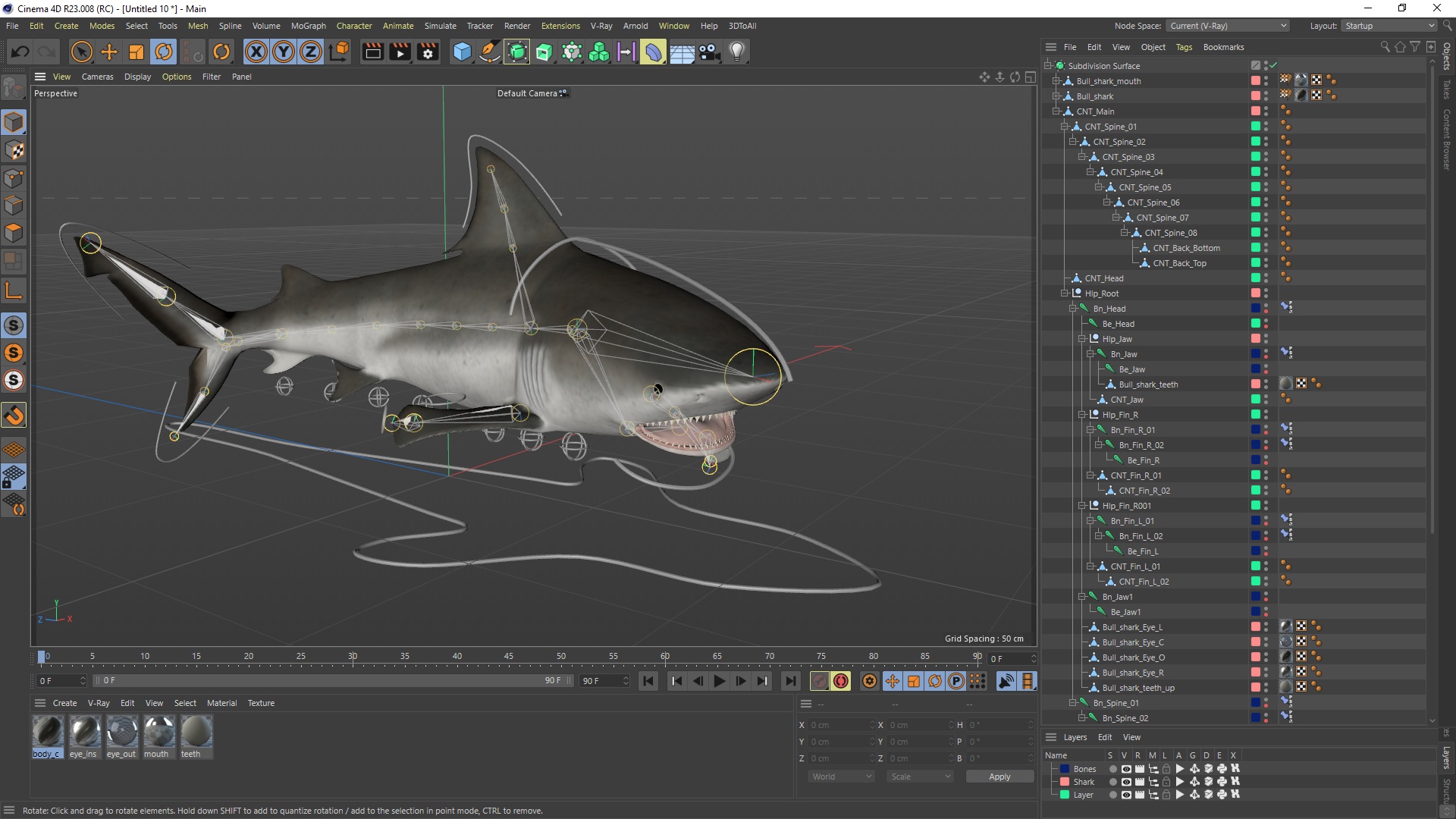Click timeline current frame field
The width and height of the screenshot is (1456, 819).
click(1012, 659)
